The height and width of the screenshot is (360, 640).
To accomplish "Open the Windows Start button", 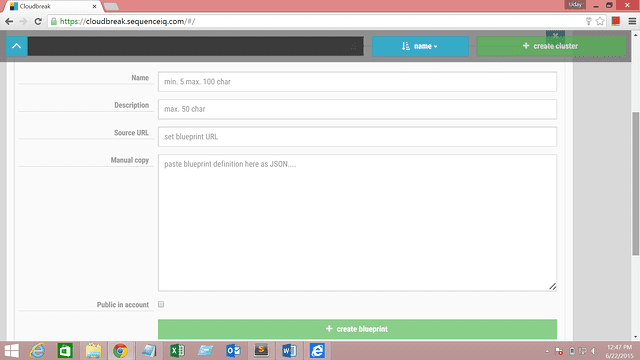I will click(x=11, y=351).
